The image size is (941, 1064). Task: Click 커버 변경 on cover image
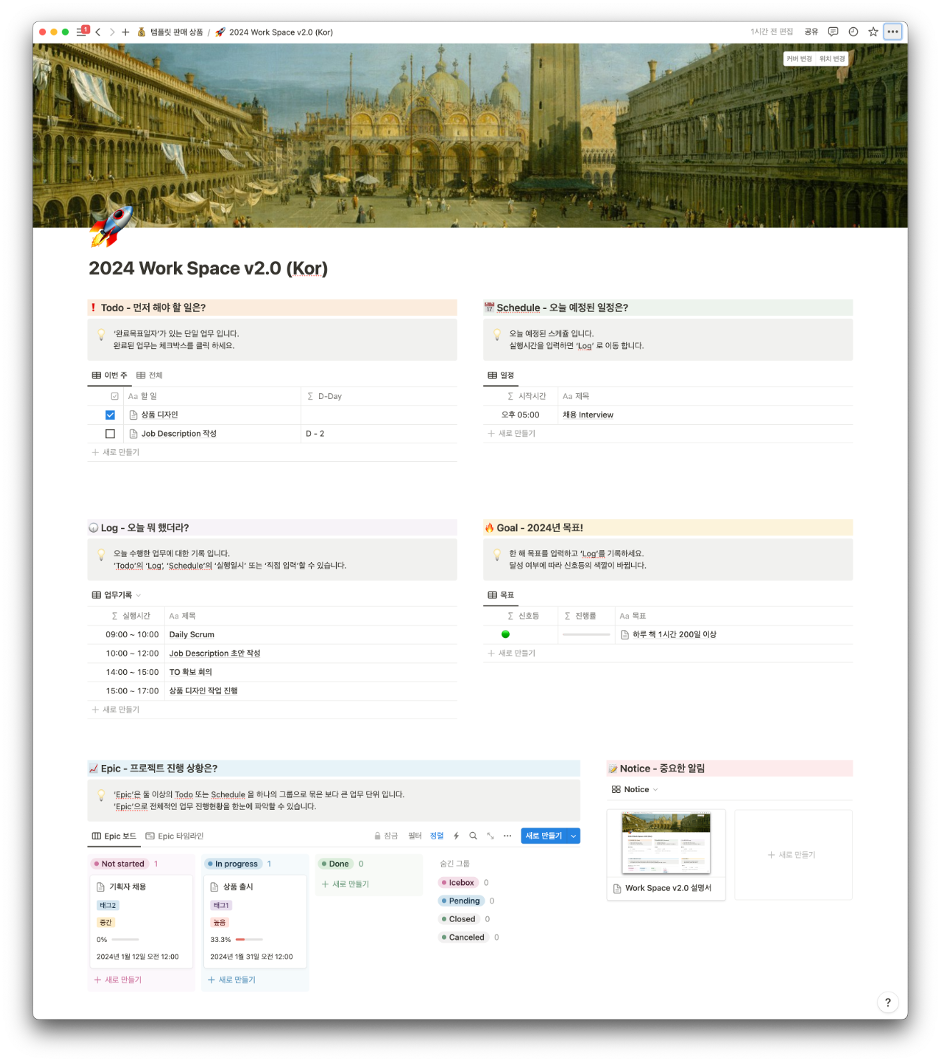tap(799, 59)
